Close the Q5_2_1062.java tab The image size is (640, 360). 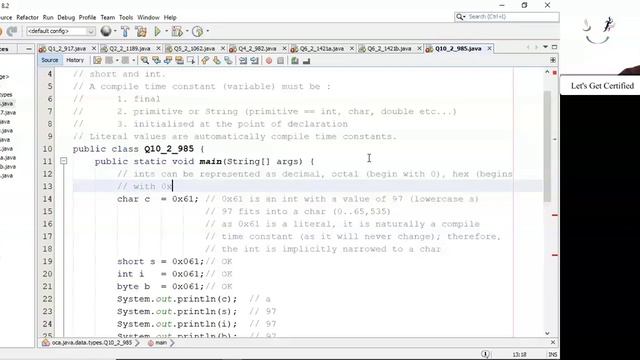click(x=222, y=49)
